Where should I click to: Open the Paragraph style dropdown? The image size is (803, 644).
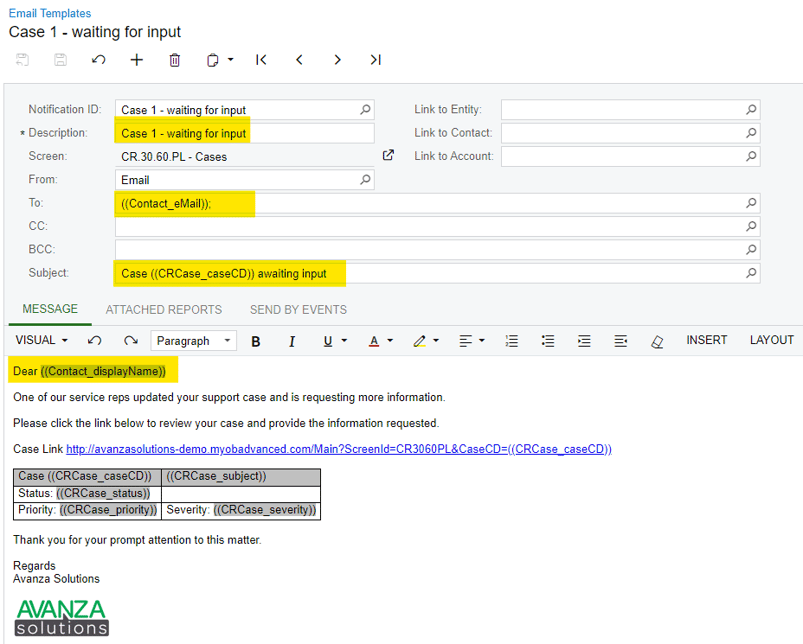(x=194, y=340)
